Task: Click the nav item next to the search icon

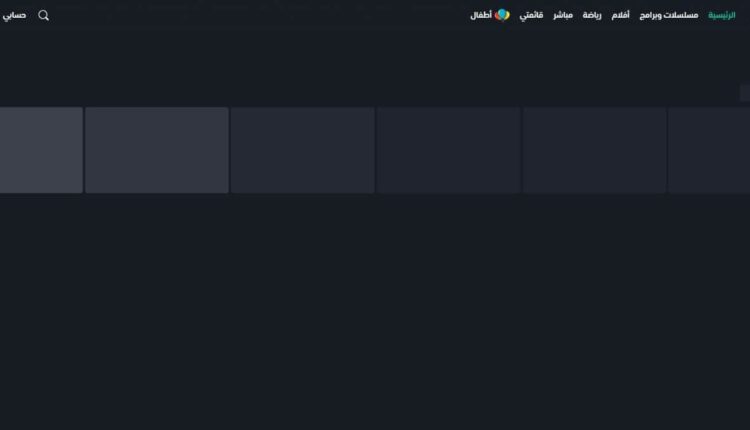Action: tap(14, 15)
